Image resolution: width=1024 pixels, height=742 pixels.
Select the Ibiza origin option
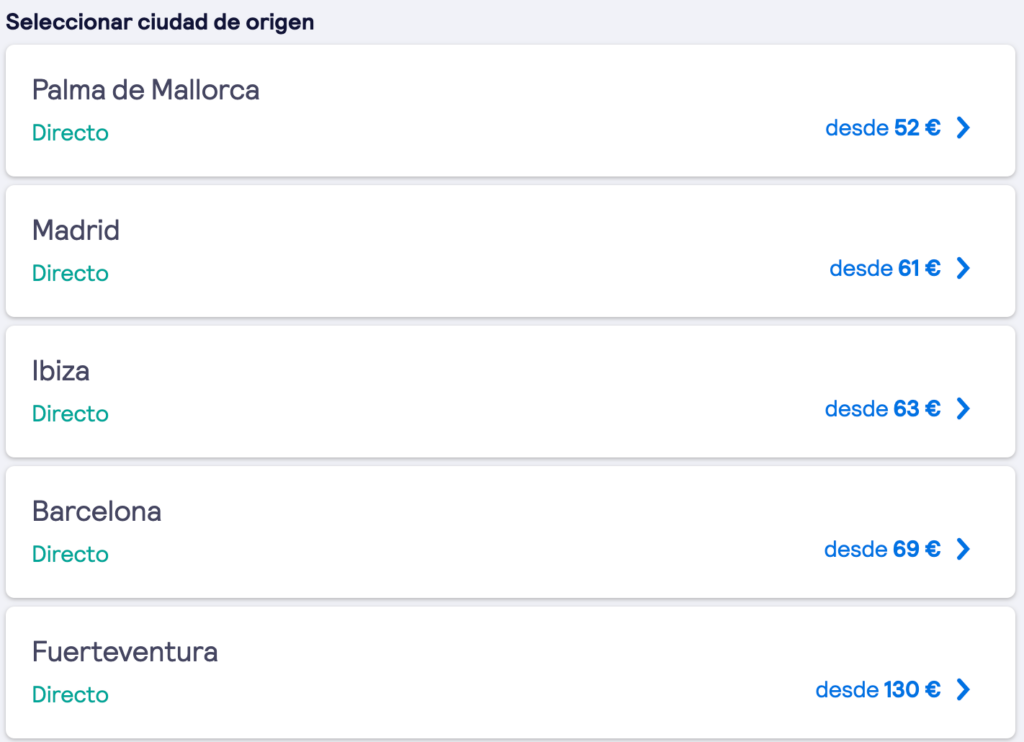pos(61,371)
